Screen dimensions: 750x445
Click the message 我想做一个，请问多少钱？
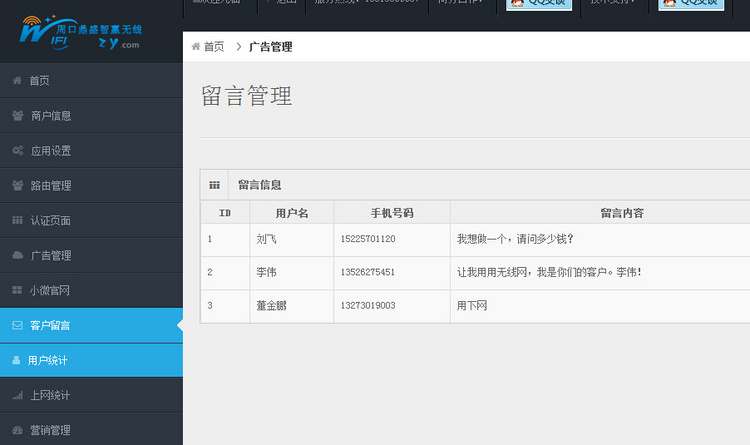[515, 239]
